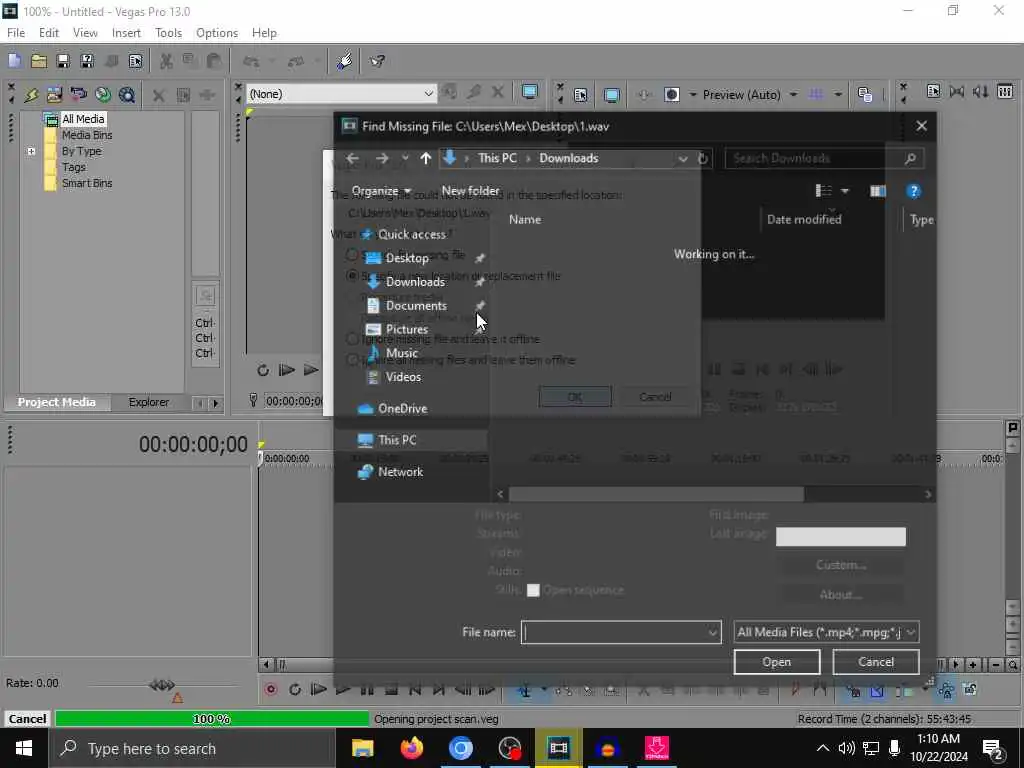The image size is (1024, 768).
Task: Click the Import Media lightning icon
Action: 31,95
